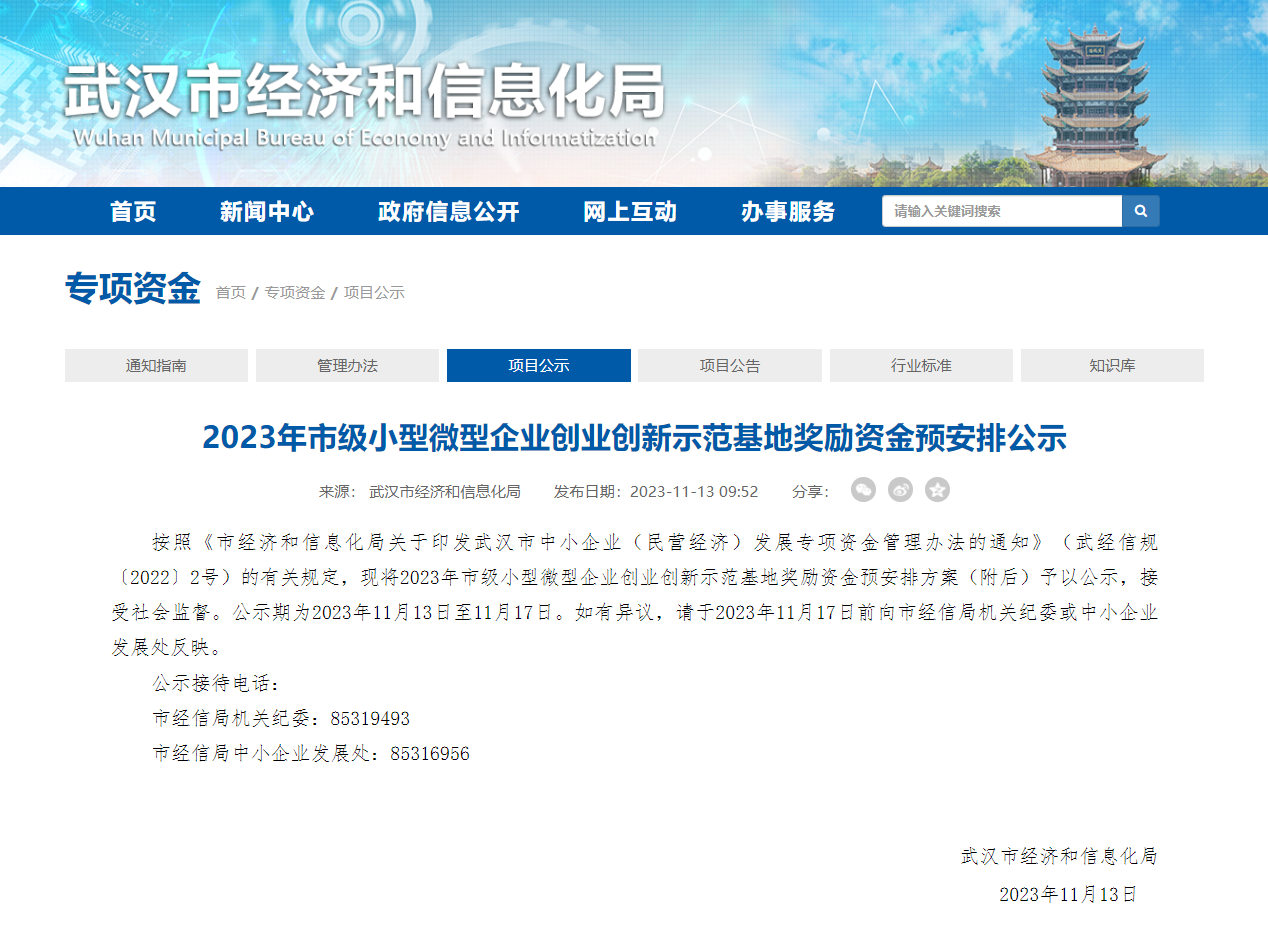Open 政府信息公开 navigation menu
1268x935 pixels.
[x=448, y=211]
